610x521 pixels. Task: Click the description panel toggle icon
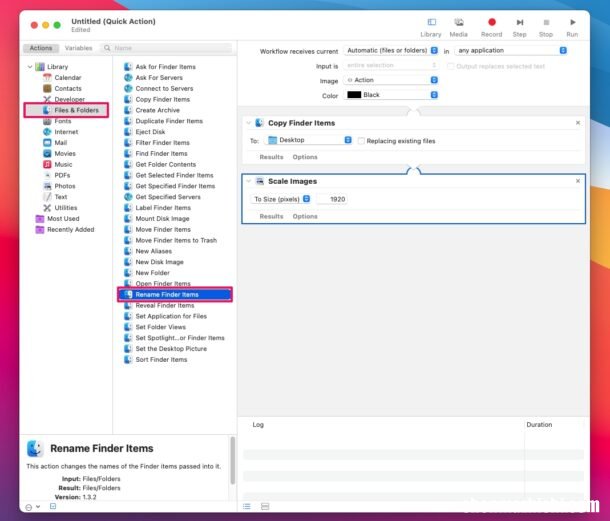click(x=53, y=506)
